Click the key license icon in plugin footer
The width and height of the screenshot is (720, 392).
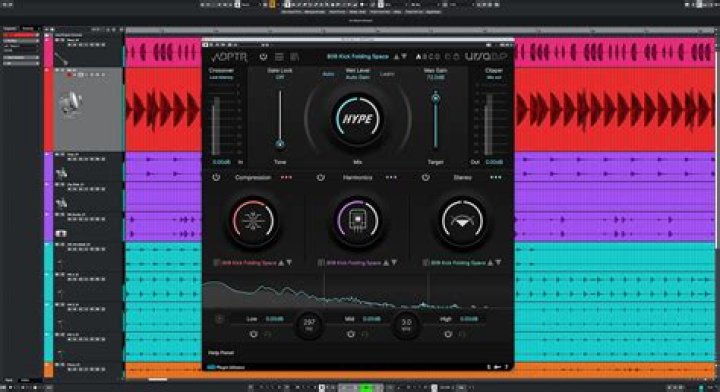497,367
